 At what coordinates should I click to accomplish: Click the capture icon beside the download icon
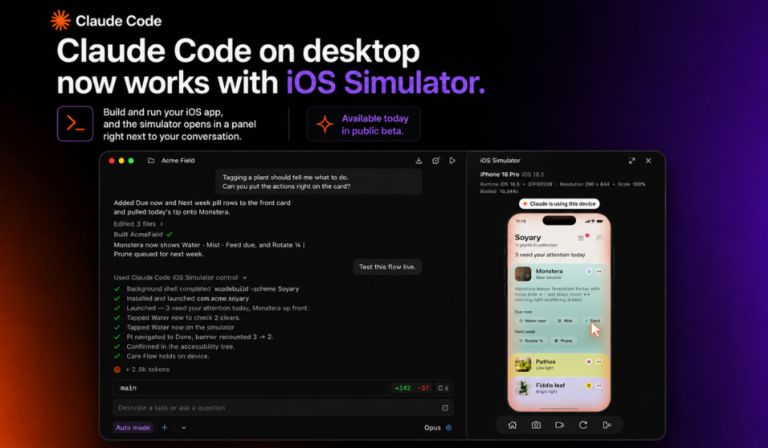coord(436,161)
